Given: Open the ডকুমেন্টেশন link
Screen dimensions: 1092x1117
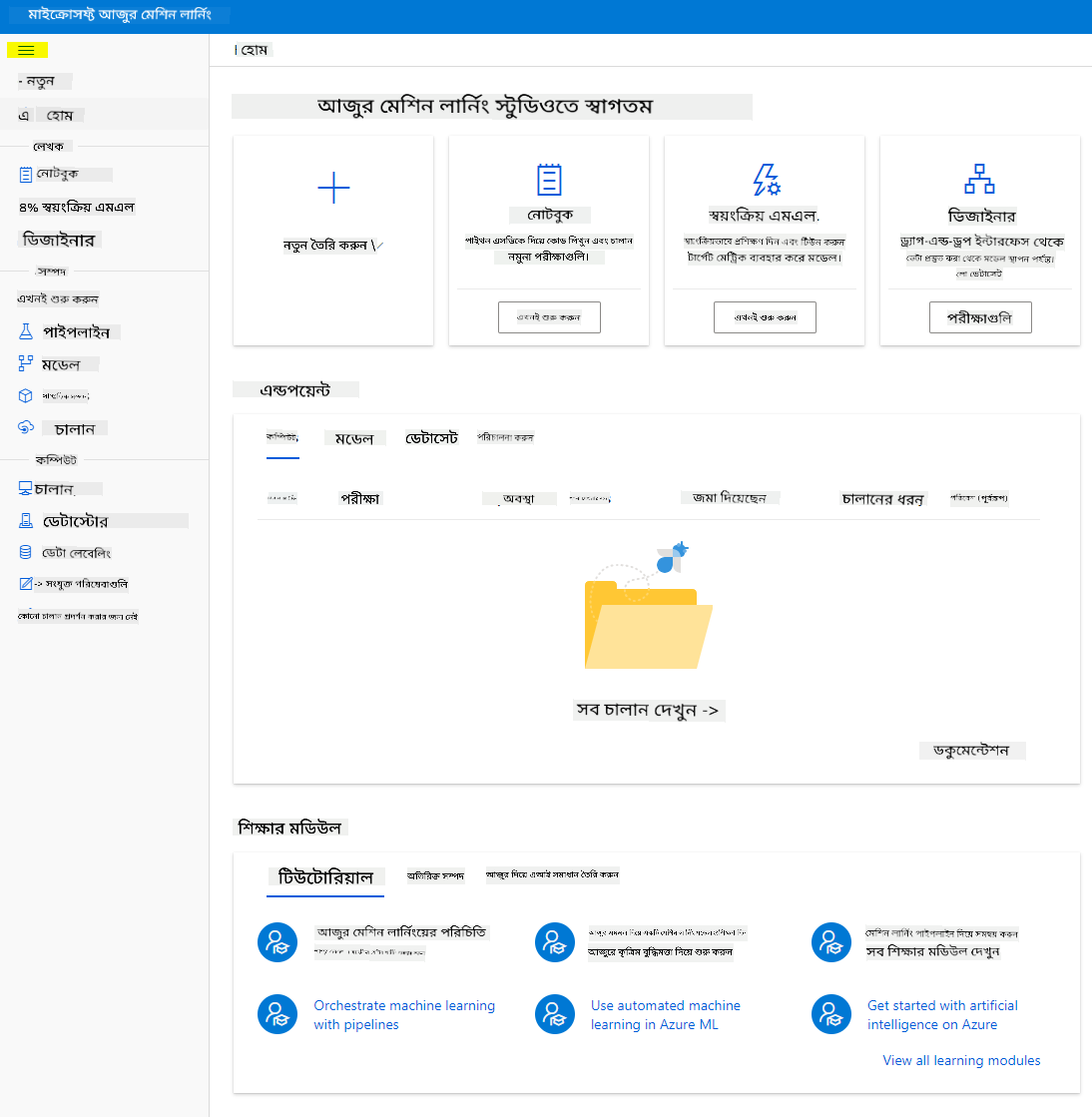Looking at the screenshot, I should (x=971, y=750).
